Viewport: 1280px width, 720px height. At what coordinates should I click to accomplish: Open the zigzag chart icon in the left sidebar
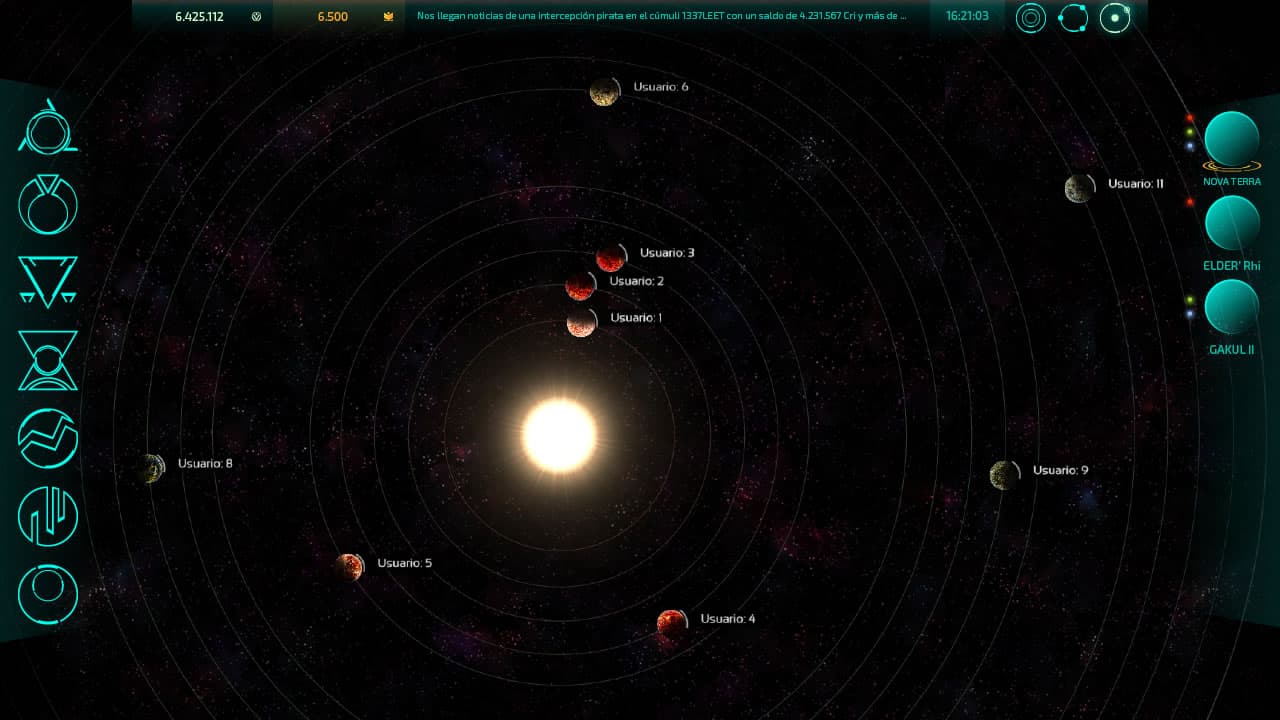47,438
